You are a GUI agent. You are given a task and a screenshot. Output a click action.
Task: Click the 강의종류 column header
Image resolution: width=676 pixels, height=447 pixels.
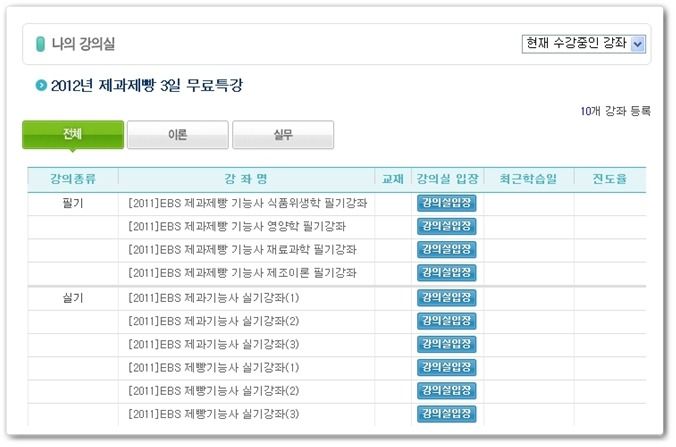pos(73,179)
